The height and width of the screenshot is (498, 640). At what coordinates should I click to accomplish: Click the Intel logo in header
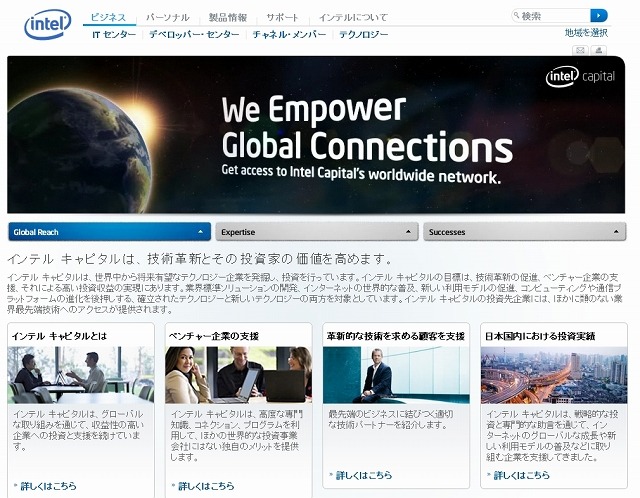[x=48, y=24]
